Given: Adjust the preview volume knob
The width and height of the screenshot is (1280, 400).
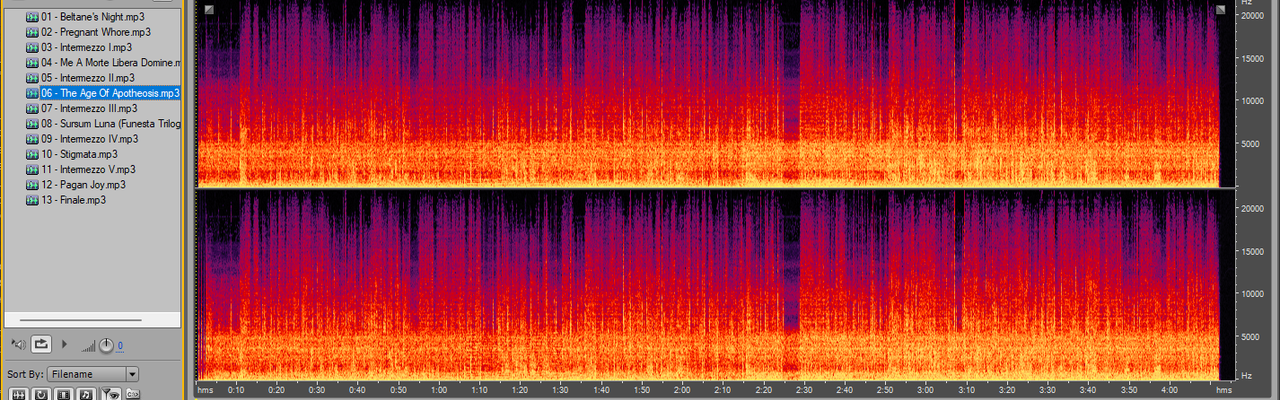Looking at the screenshot, I should tap(106, 345).
